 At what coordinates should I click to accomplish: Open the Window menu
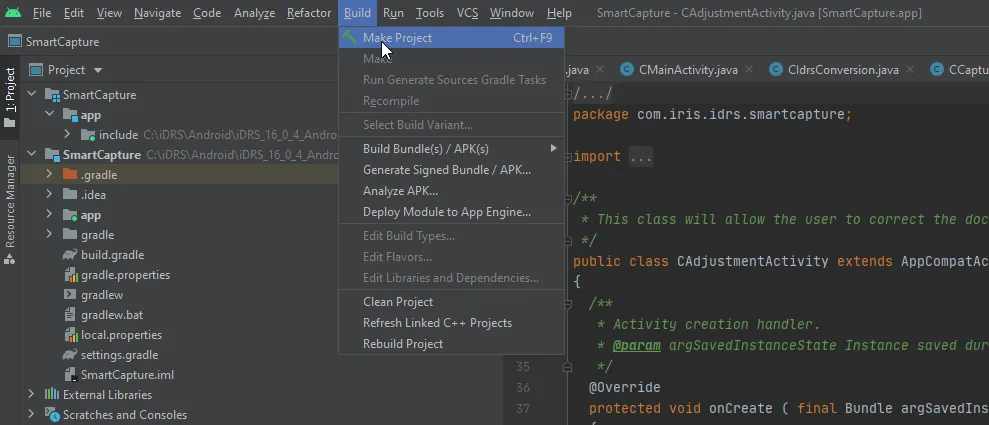(512, 13)
